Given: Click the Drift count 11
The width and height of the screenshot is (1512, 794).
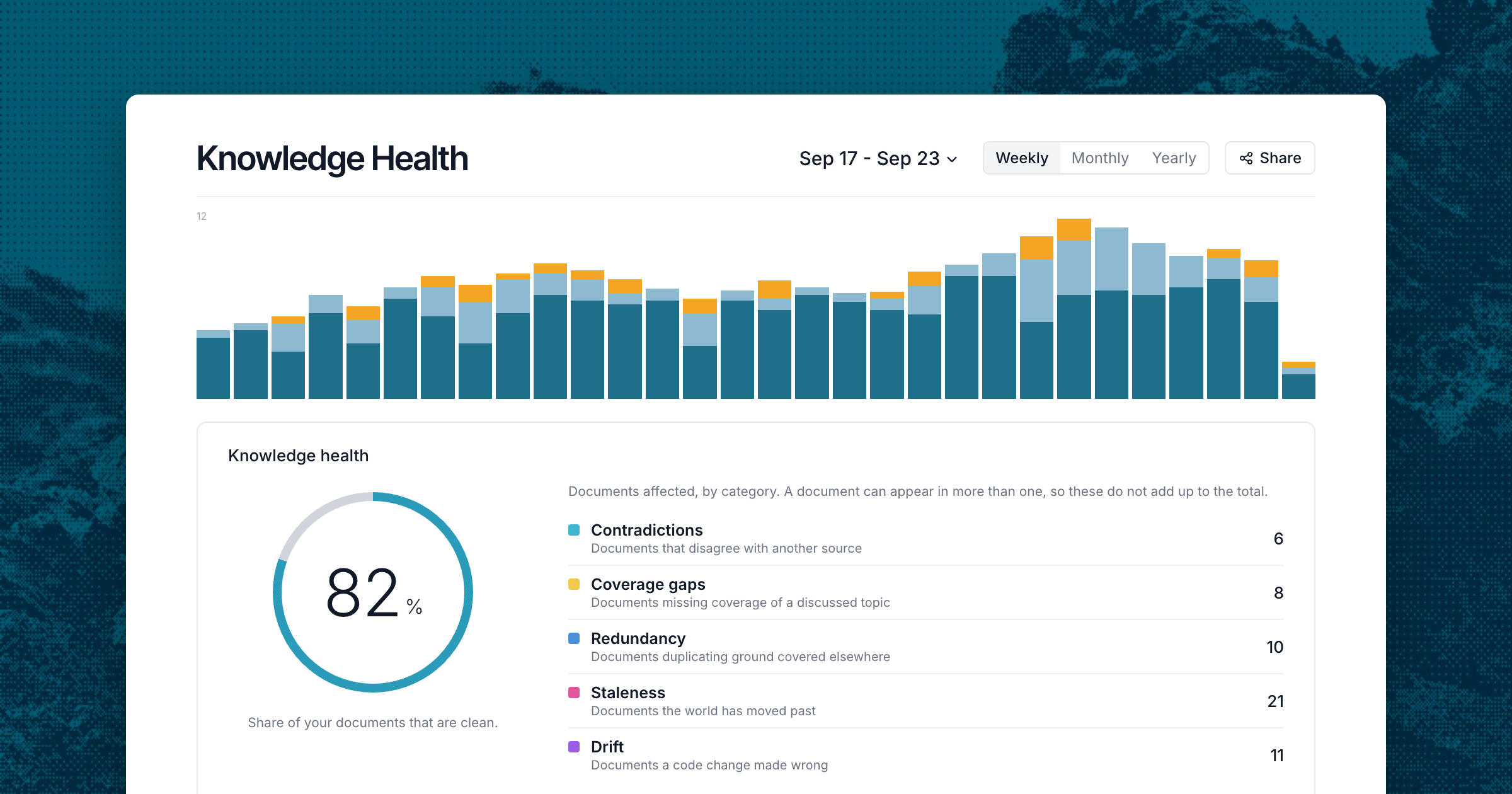Looking at the screenshot, I should (1277, 756).
